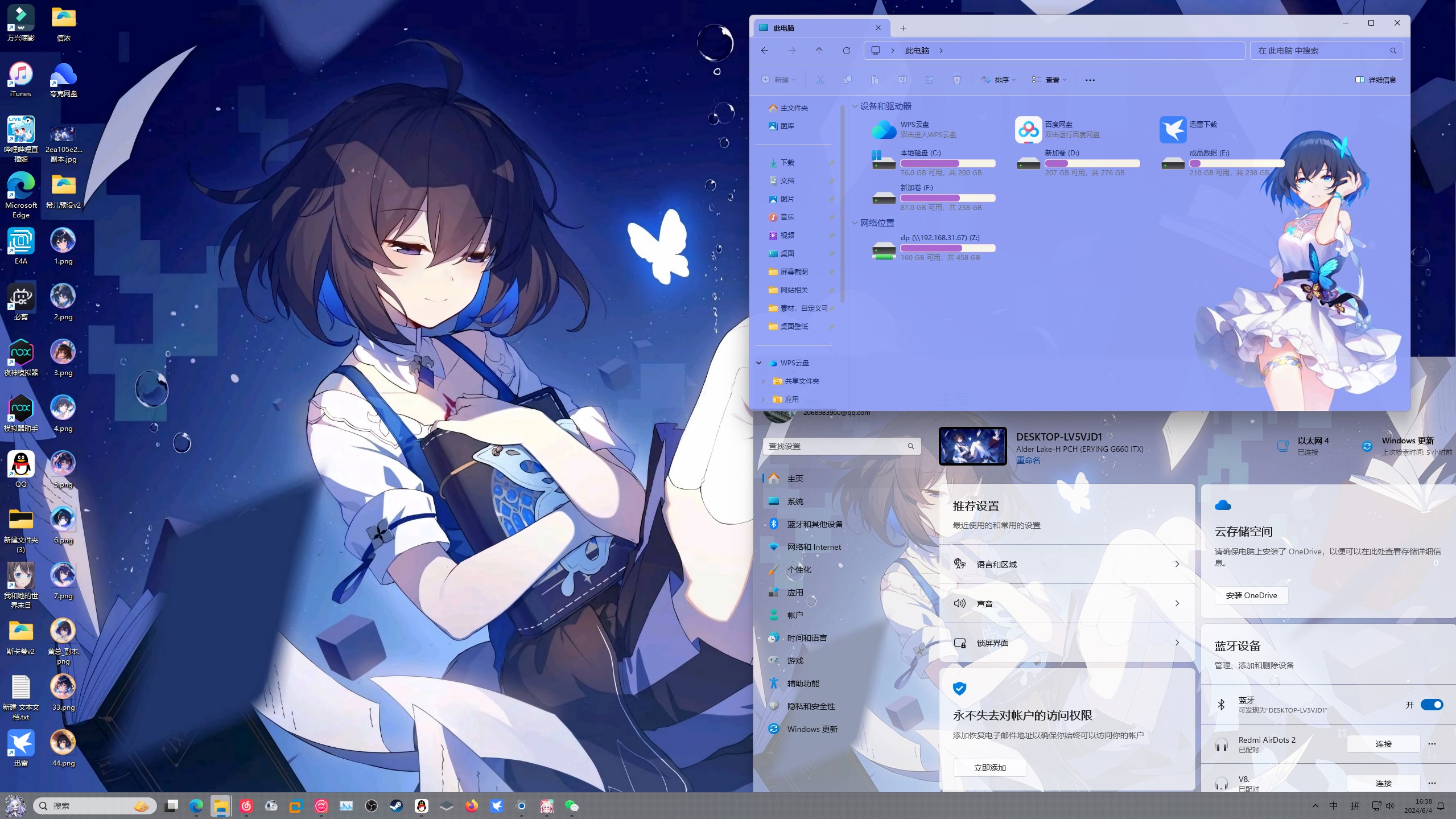Select 个性化 in the Settings sidebar
The height and width of the screenshot is (819, 1456).
coord(799,570)
